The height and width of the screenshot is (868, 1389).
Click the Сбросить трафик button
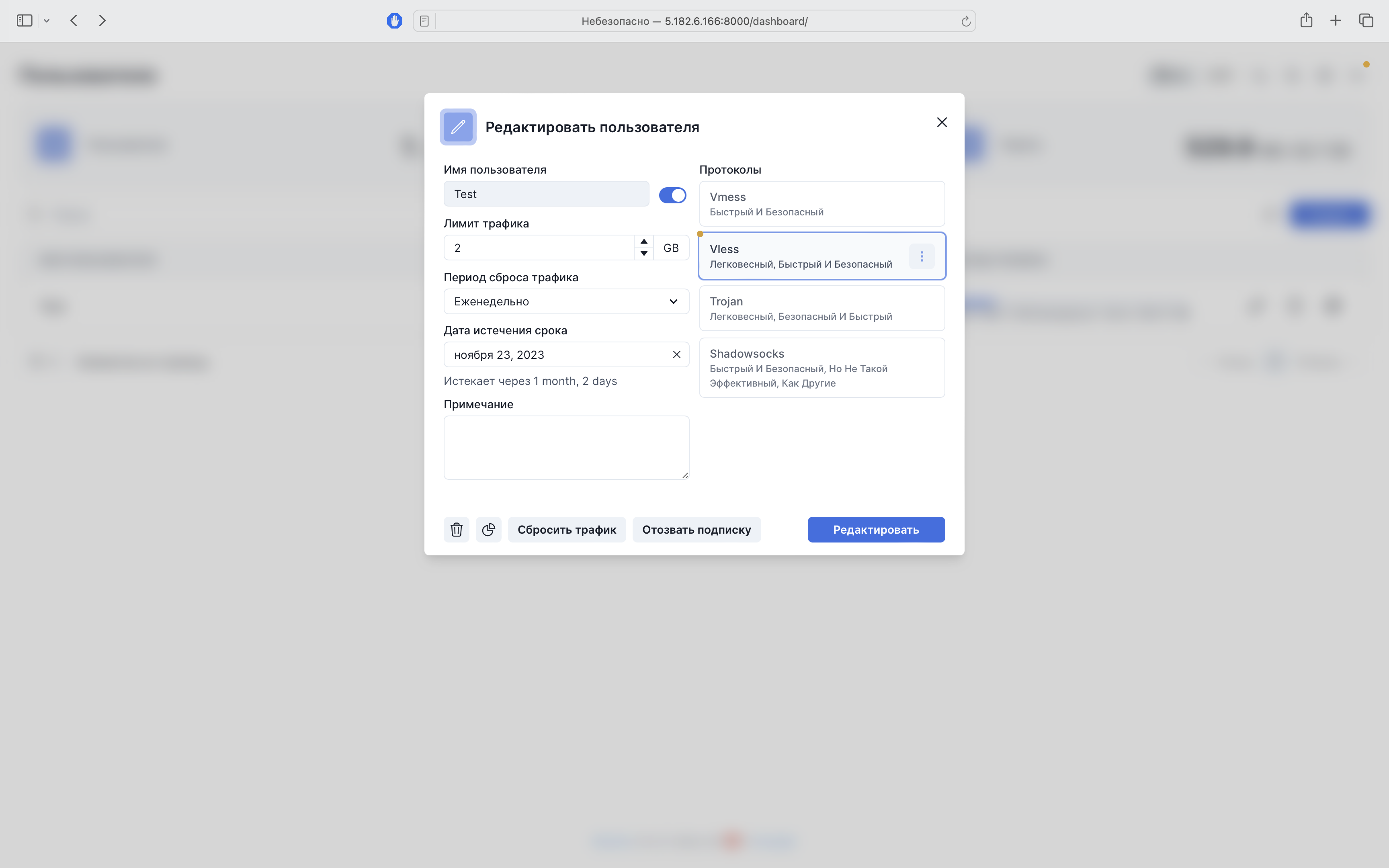(x=567, y=529)
